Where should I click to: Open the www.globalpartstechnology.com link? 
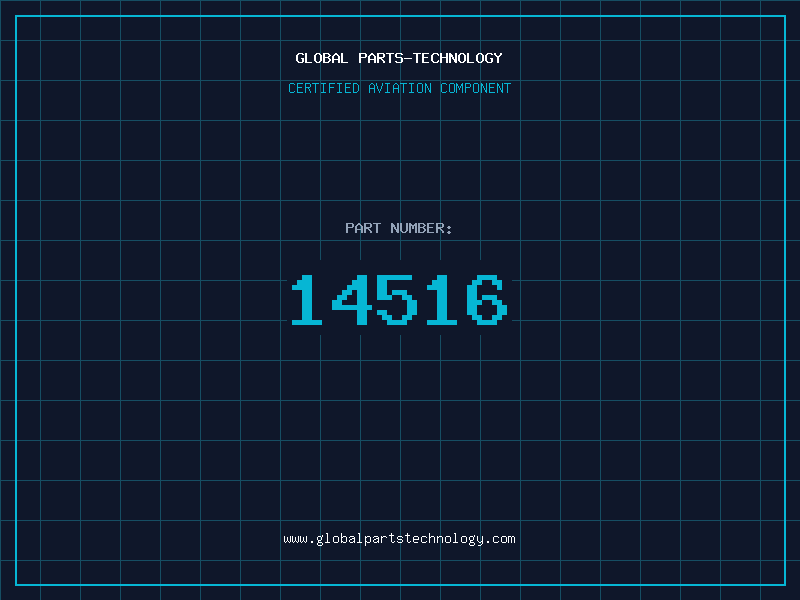tap(399, 539)
